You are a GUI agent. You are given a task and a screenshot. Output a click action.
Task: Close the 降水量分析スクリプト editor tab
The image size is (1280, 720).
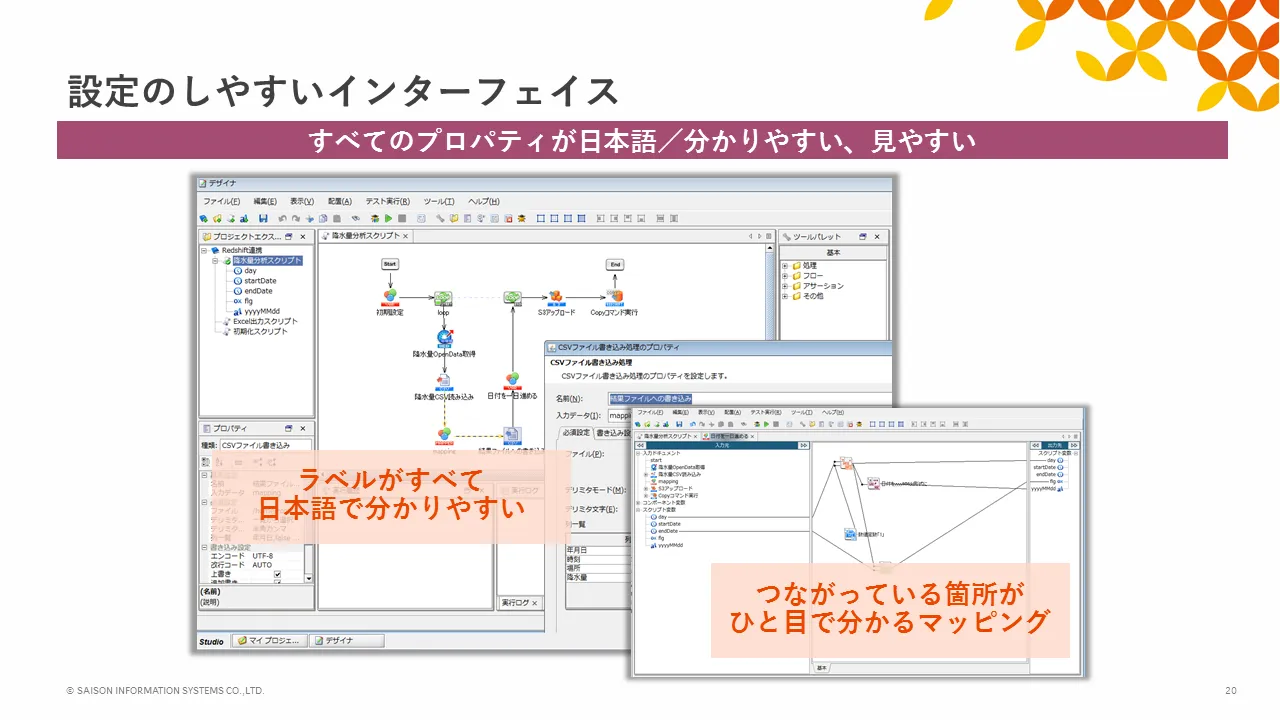point(405,237)
